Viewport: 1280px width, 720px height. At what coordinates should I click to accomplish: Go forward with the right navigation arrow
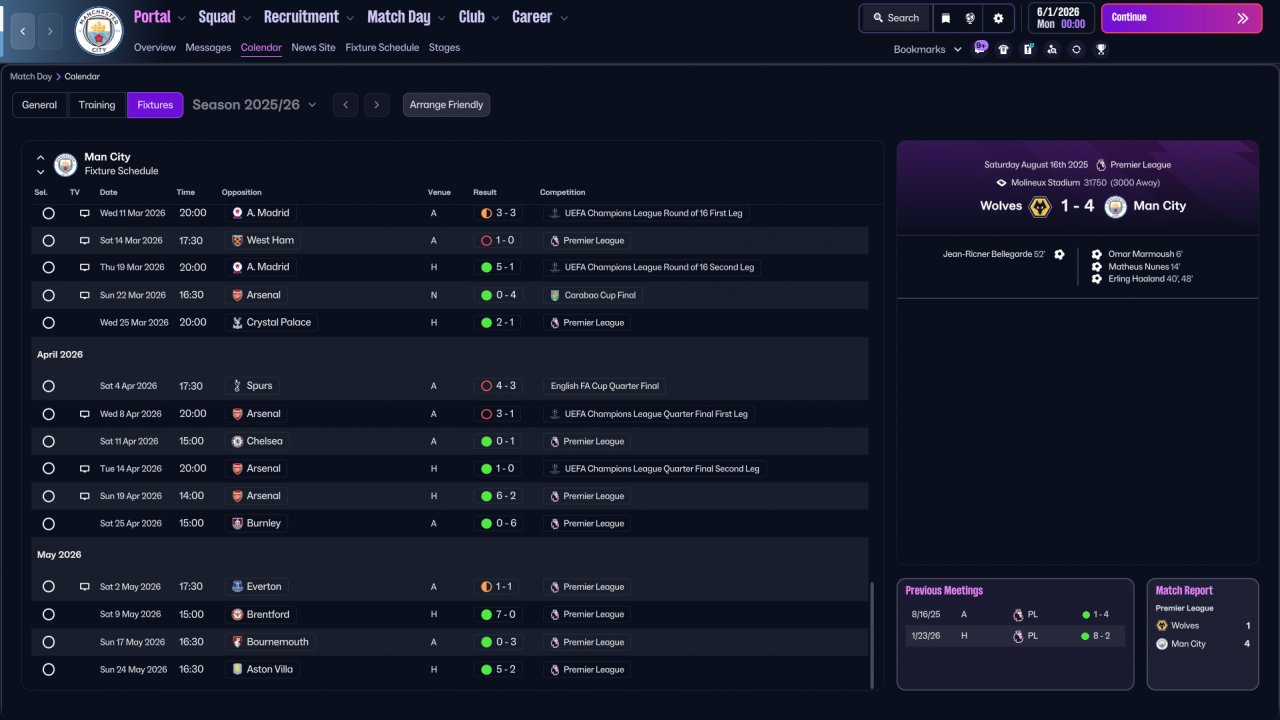pos(51,32)
